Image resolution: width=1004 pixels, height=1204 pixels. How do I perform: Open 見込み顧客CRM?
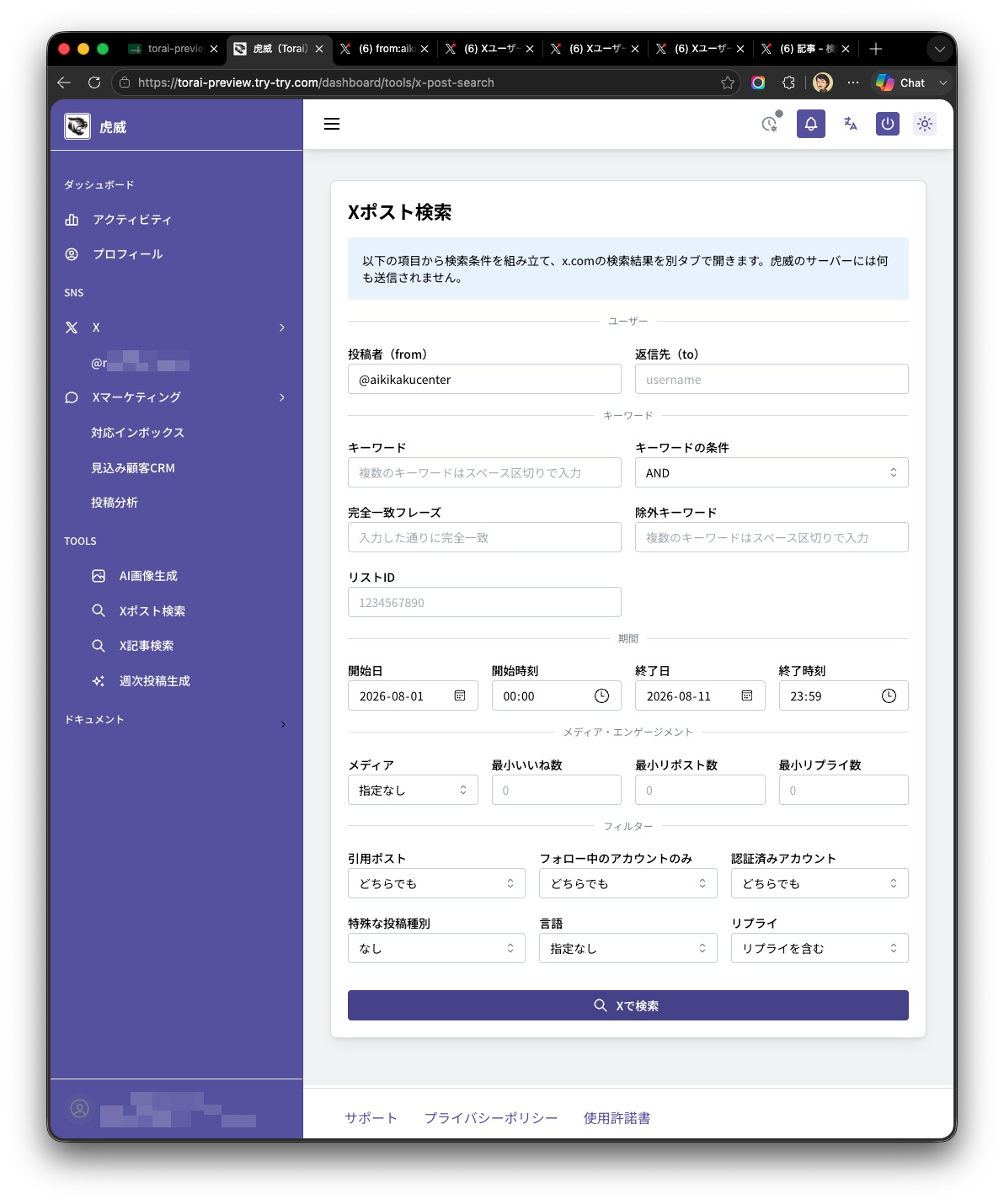tap(133, 468)
